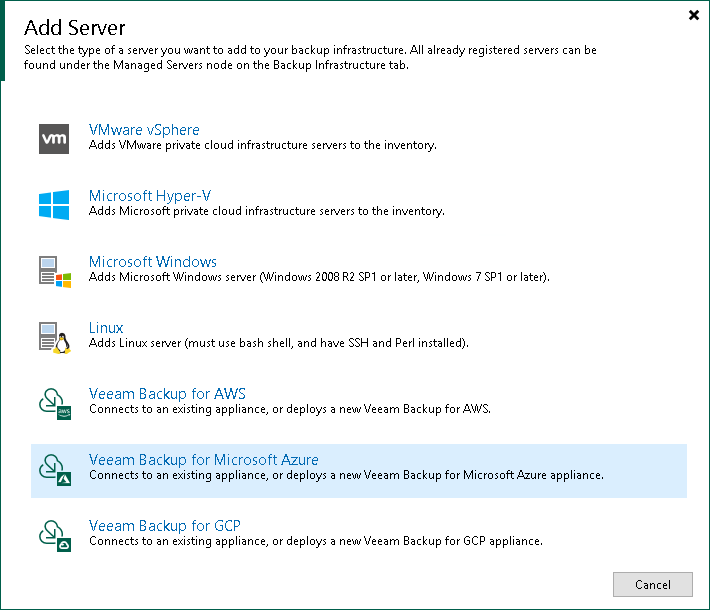710x610 pixels.
Task: Click 'Adds Linux server (must use bash shell' text
Action: click(278, 343)
